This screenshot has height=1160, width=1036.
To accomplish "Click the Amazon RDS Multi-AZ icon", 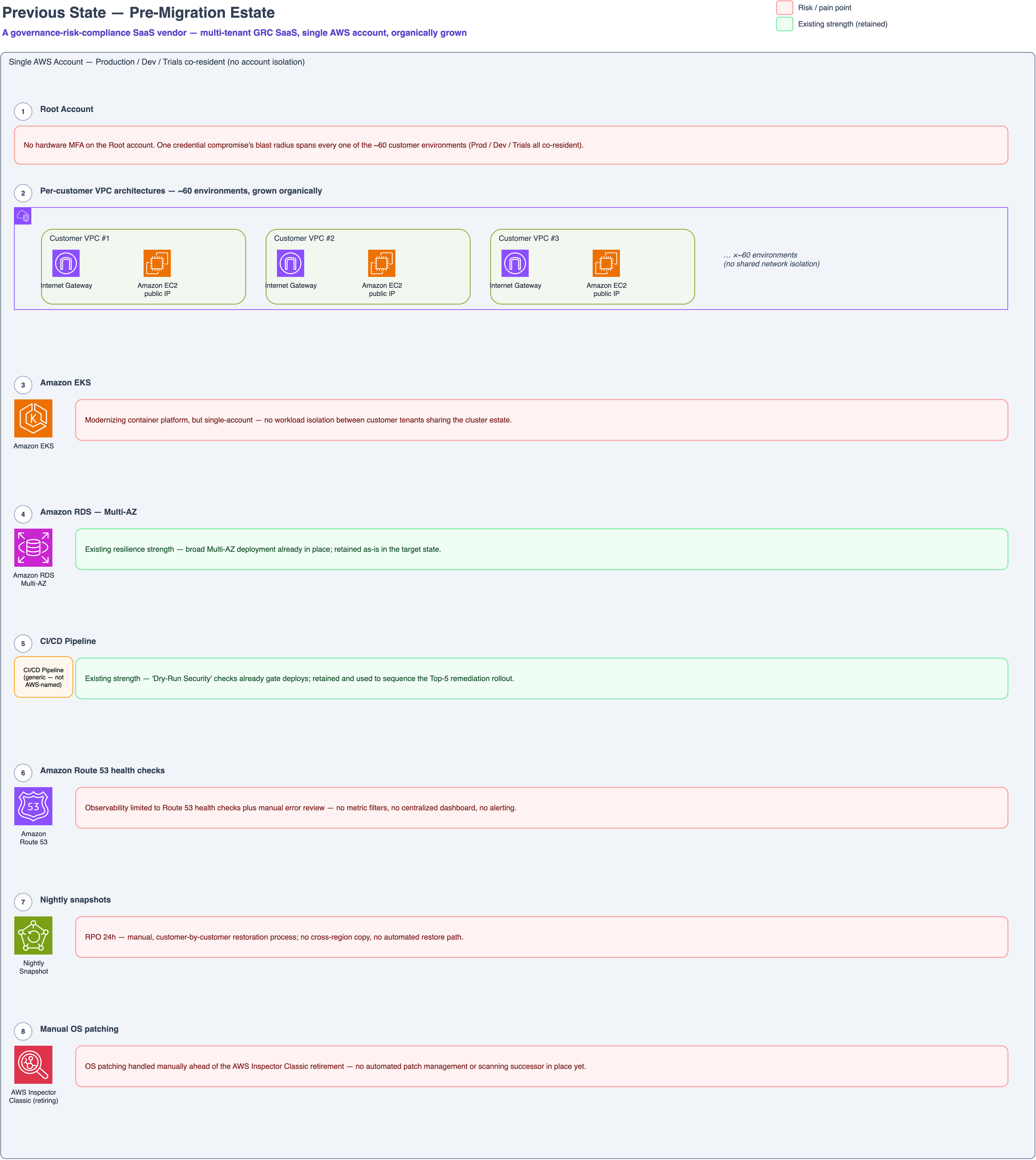I will [34, 548].
